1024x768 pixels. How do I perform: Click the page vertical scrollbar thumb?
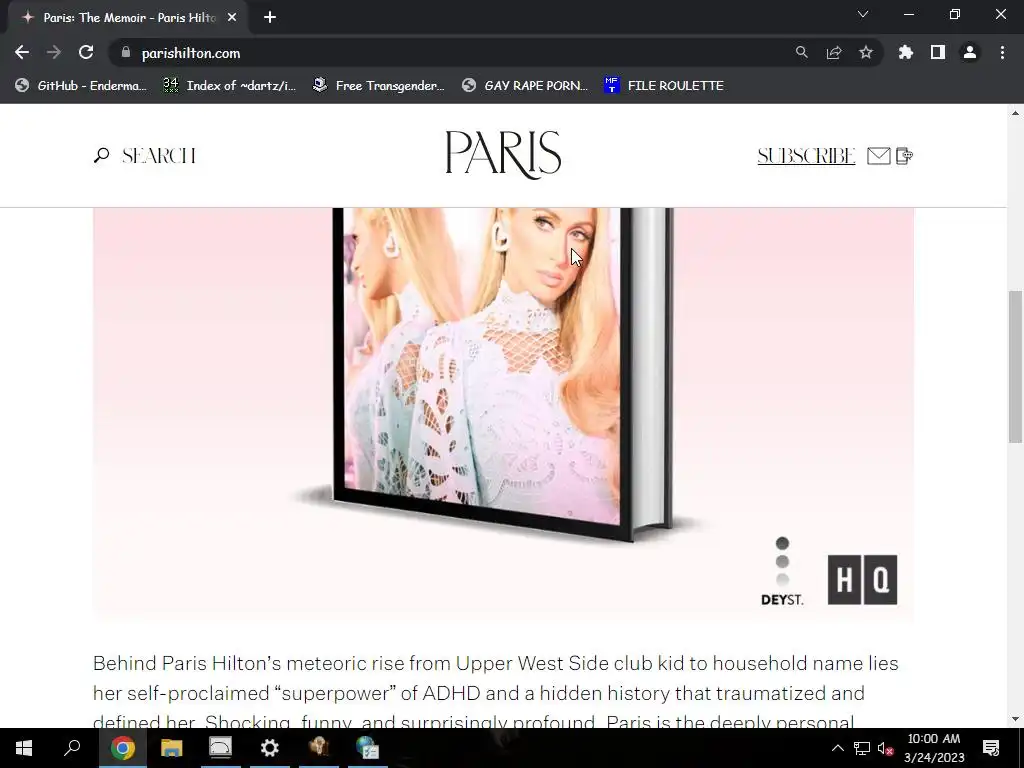pos(1016,366)
